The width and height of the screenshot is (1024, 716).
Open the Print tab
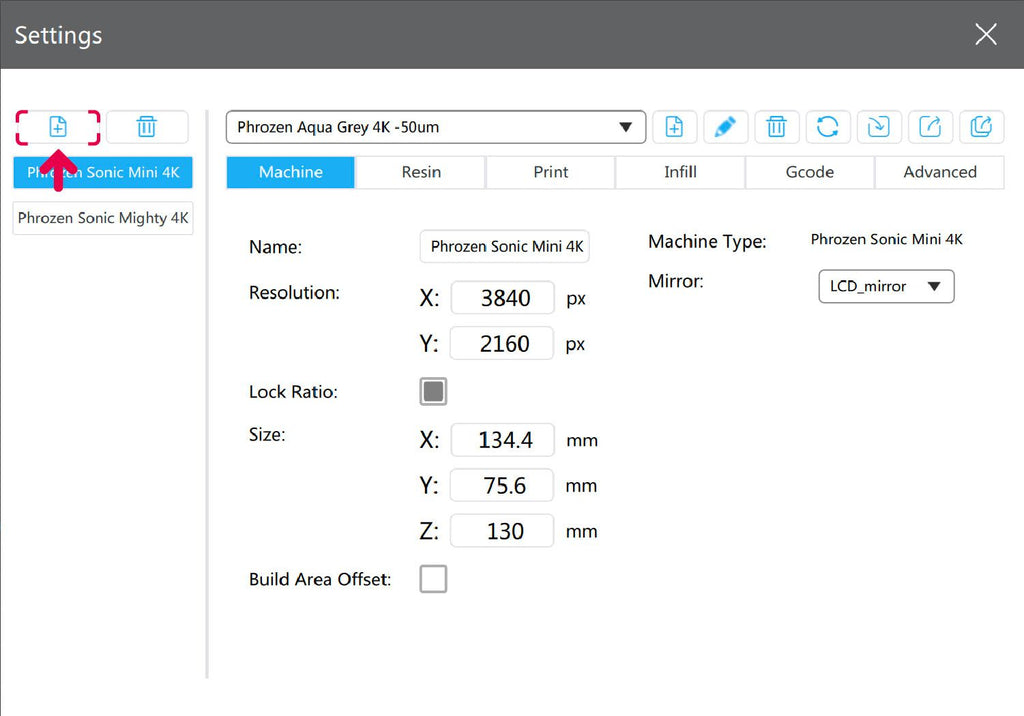[551, 172]
